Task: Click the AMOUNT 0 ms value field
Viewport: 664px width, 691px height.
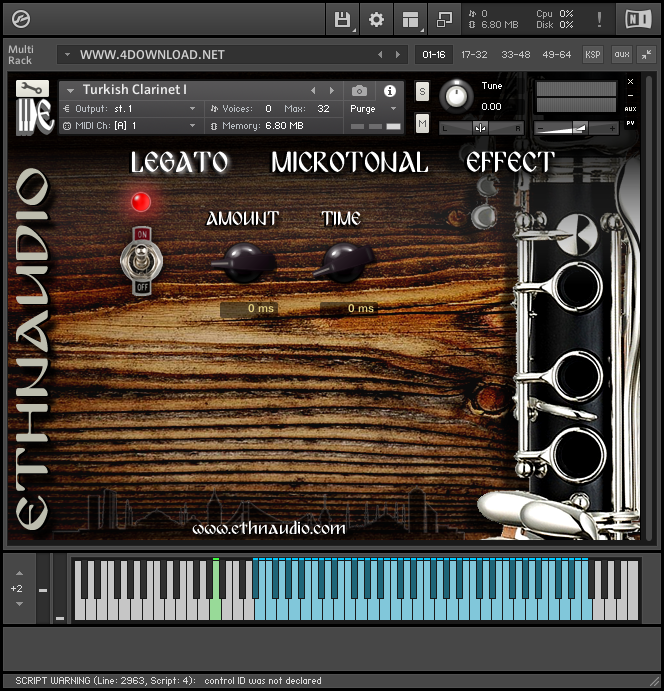Action: [x=249, y=308]
